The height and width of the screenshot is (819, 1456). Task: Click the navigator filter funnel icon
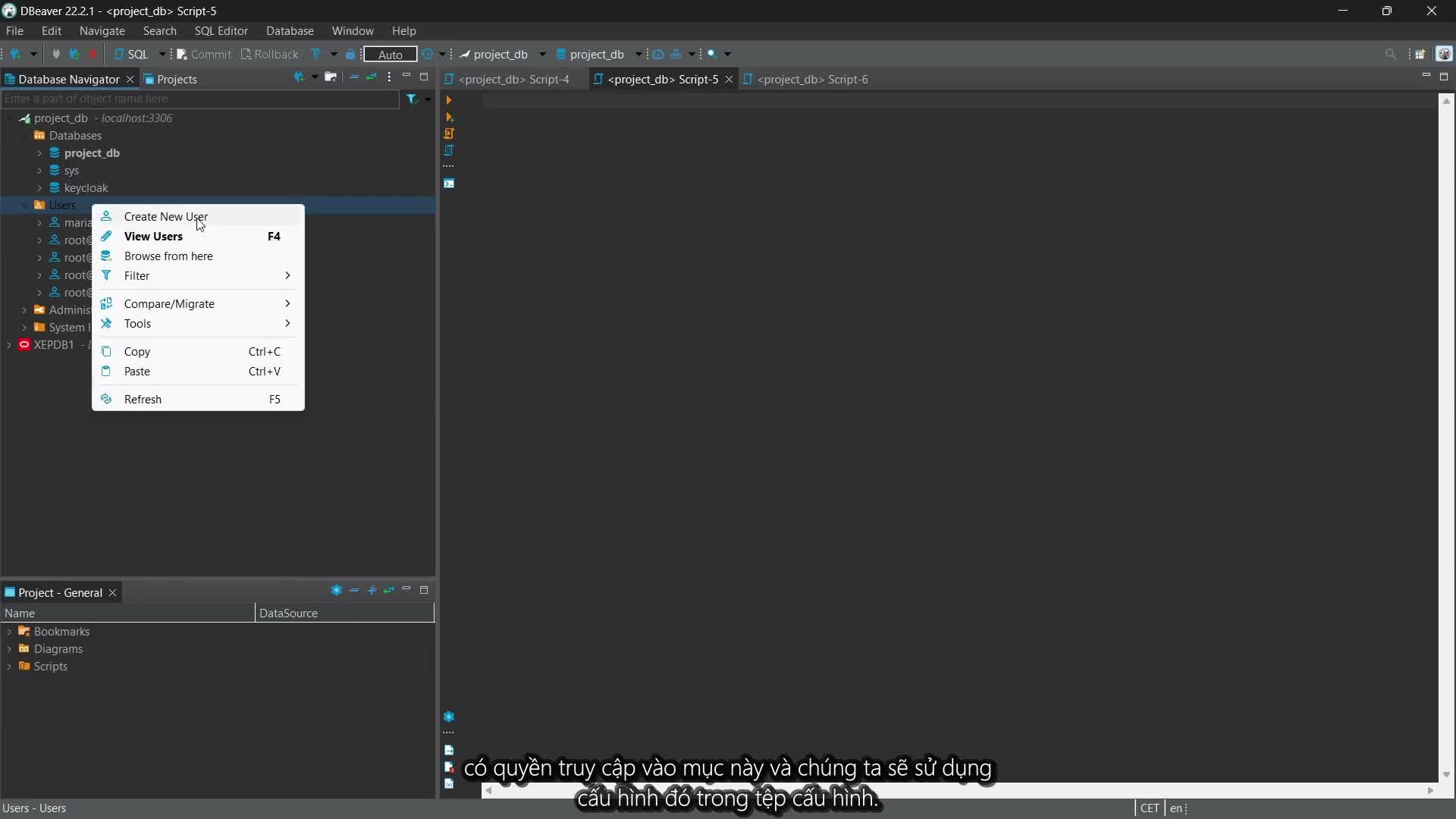[412, 99]
